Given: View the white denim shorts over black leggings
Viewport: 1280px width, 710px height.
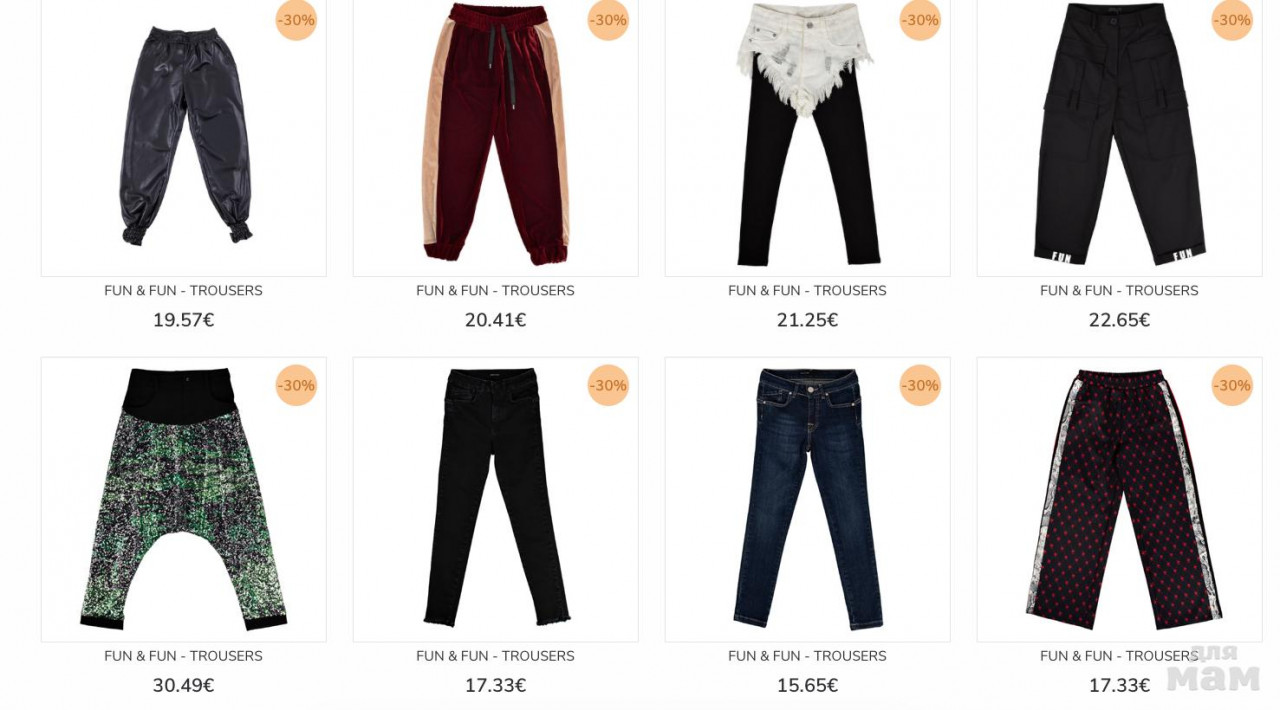Looking at the screenshot, I should coord(807,137).
